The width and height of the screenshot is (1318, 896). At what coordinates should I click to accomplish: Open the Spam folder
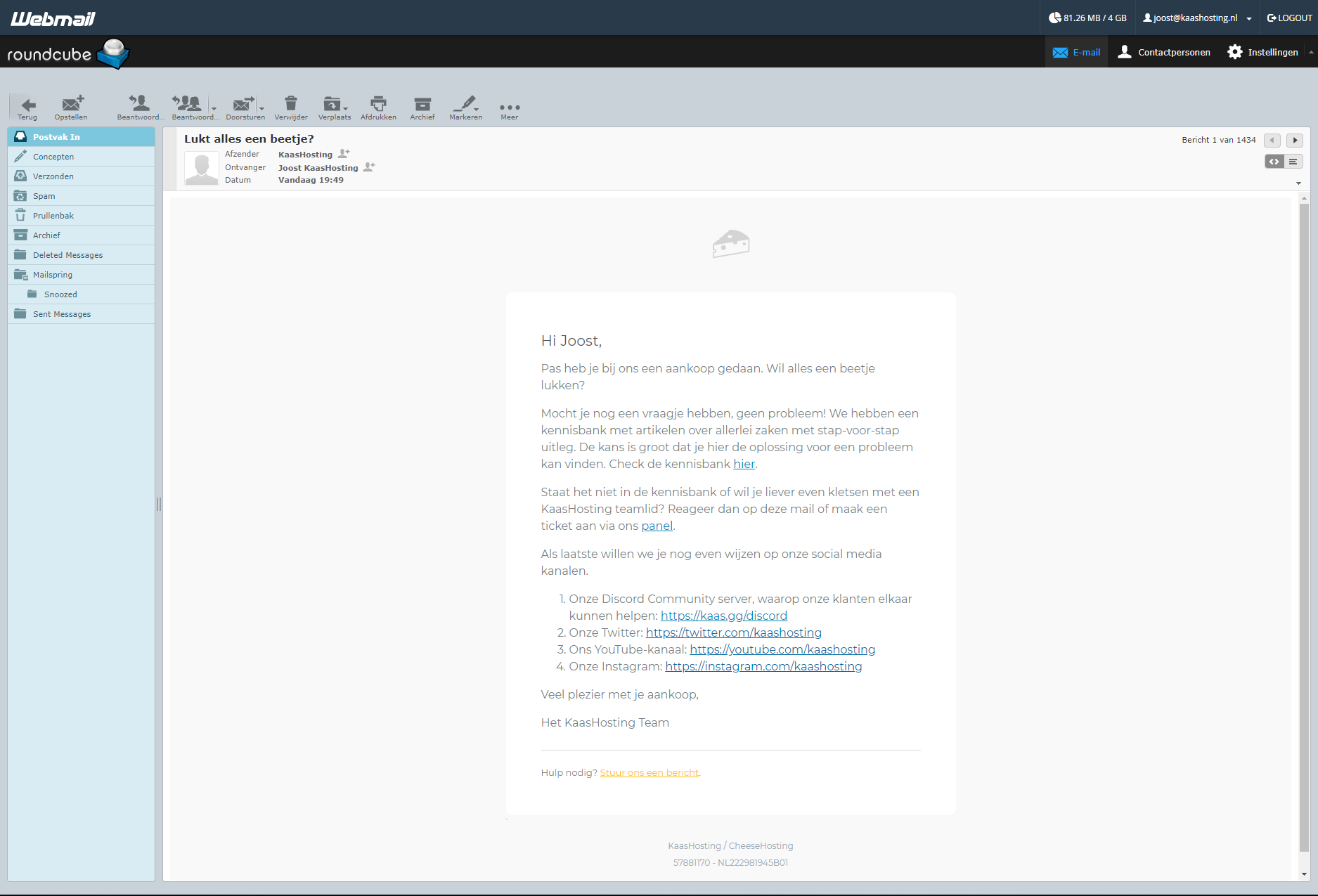(x=44, y=196)
